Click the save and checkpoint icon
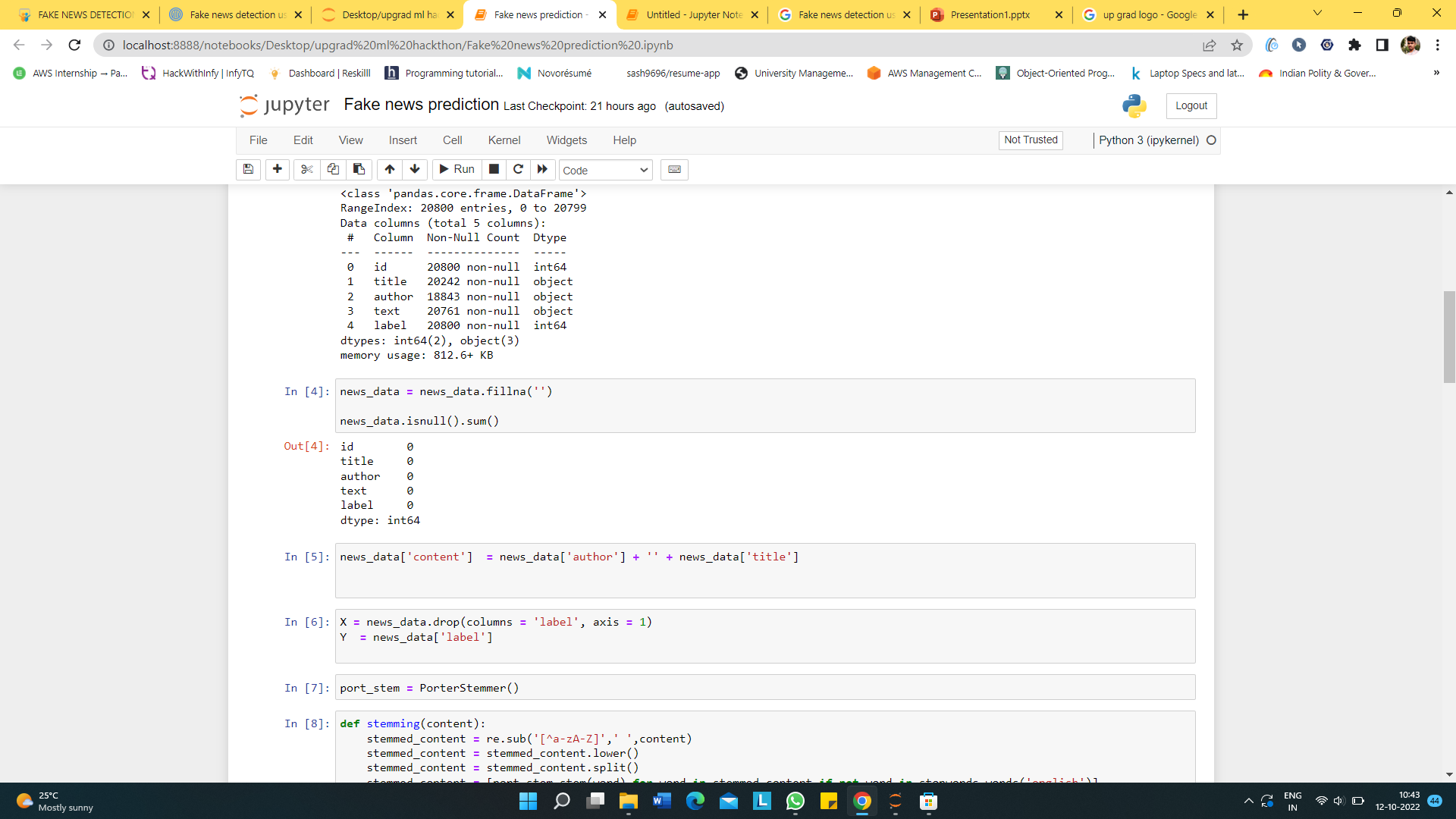Viewport: 1456px width, 819px height. (x=248, y=169)
